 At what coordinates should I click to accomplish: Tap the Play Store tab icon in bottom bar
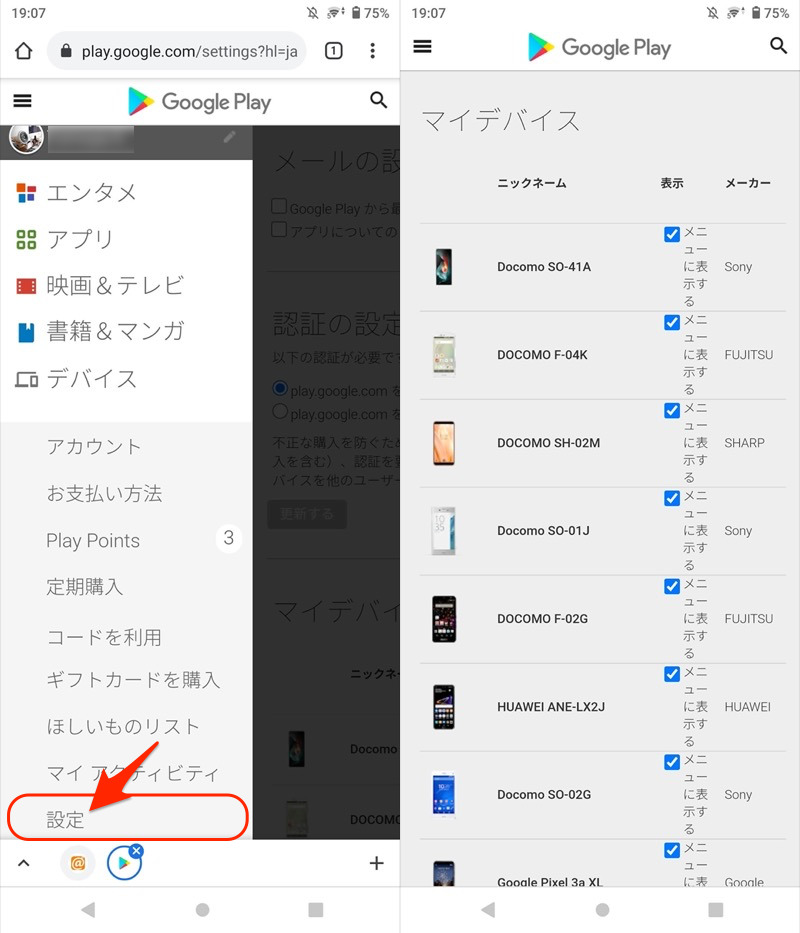click(x=124, y=862)
